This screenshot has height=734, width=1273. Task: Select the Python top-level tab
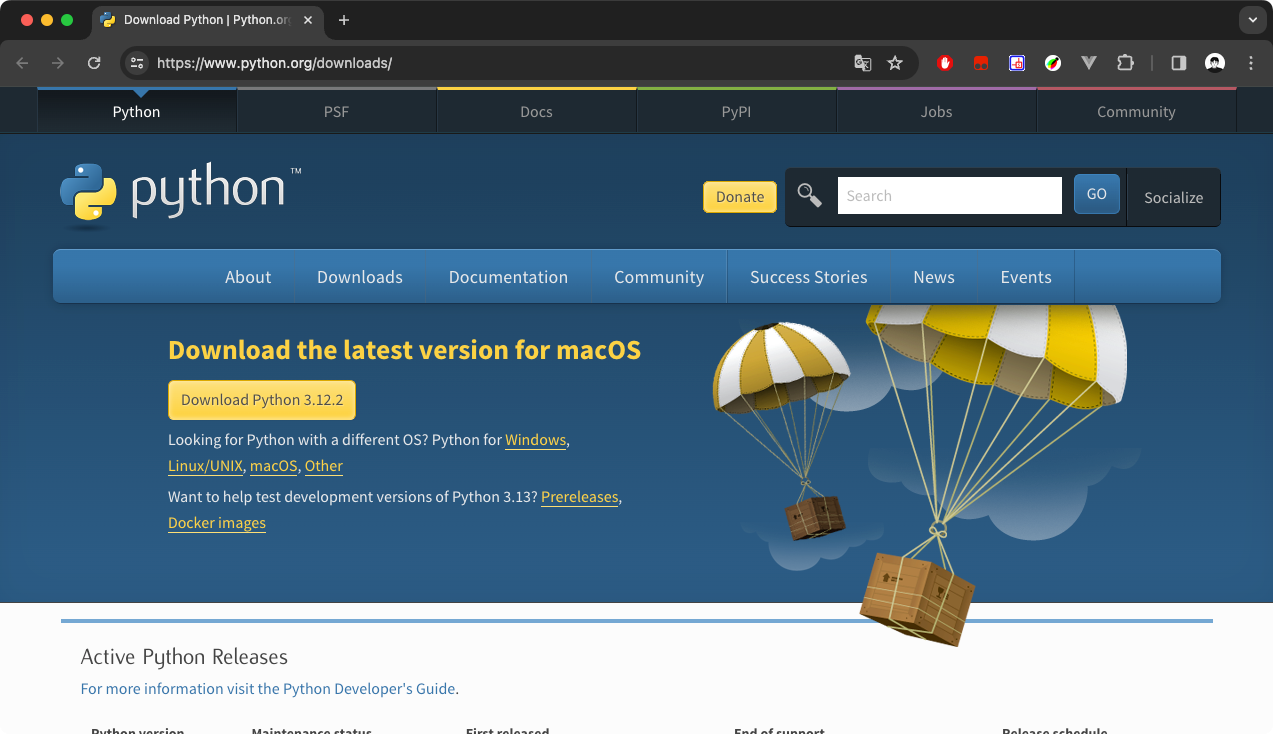click(136, 112)
